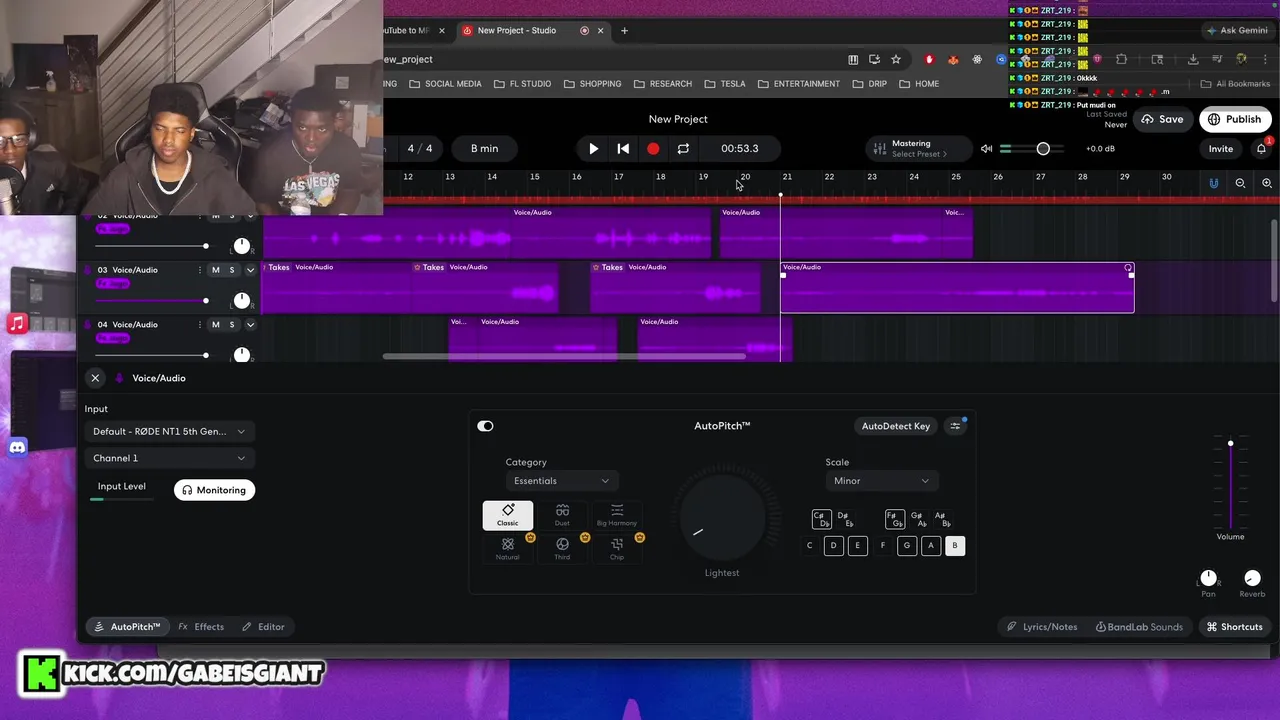1280x720 pixels.
Task: Switch to the AutoPitch tab
Action: coord(127,627)
